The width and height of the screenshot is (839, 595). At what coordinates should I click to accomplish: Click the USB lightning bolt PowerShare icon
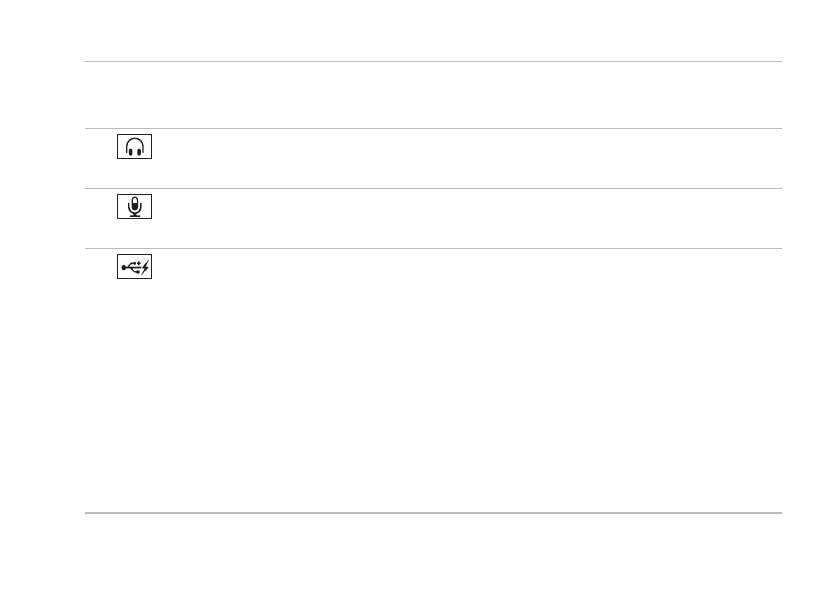135,268
